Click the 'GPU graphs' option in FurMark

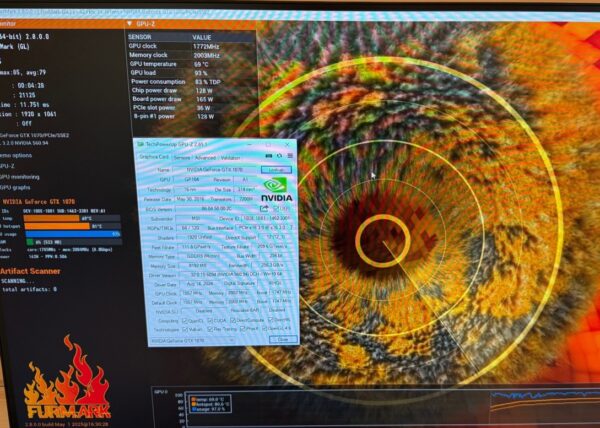[15, 187]
